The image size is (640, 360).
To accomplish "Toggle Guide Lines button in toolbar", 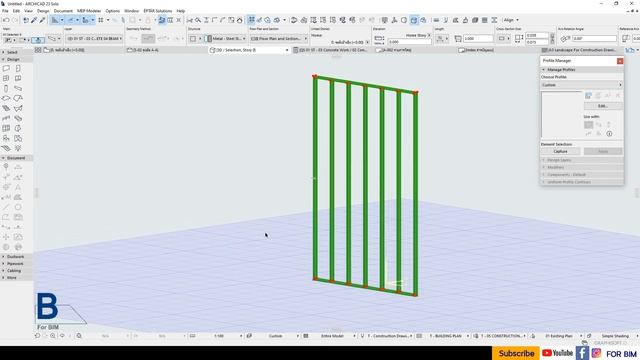I will pos(55,20).
